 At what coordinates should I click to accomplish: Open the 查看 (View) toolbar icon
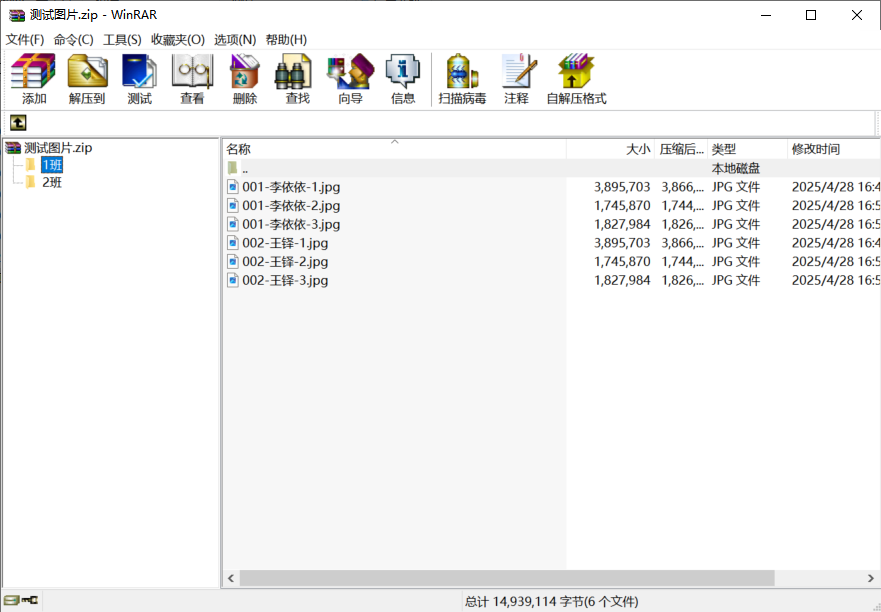click(x=192, y=79)
